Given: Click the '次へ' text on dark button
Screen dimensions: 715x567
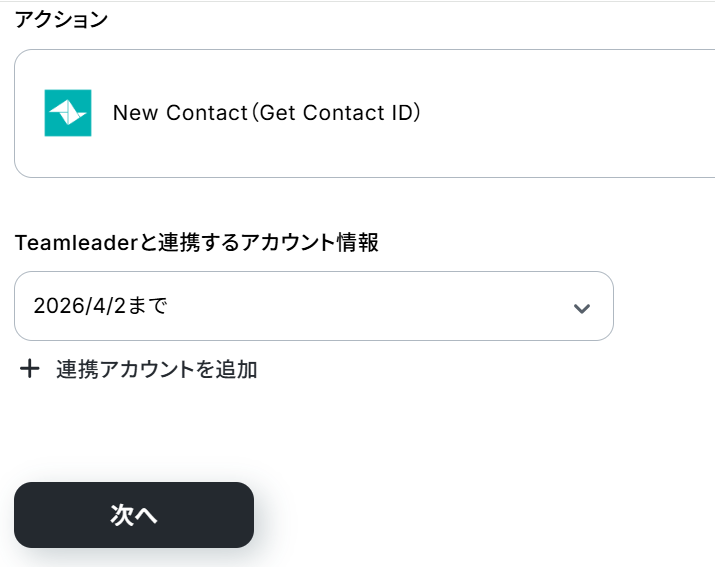Looking at the screenshot, I should click(x=134, y=515).
